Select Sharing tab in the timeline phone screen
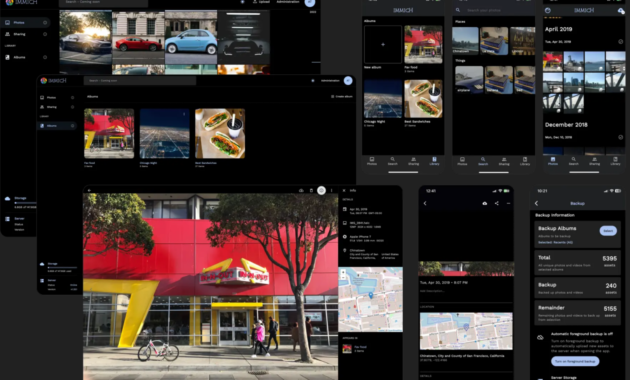Screen dimensions: 630x380 595,161
